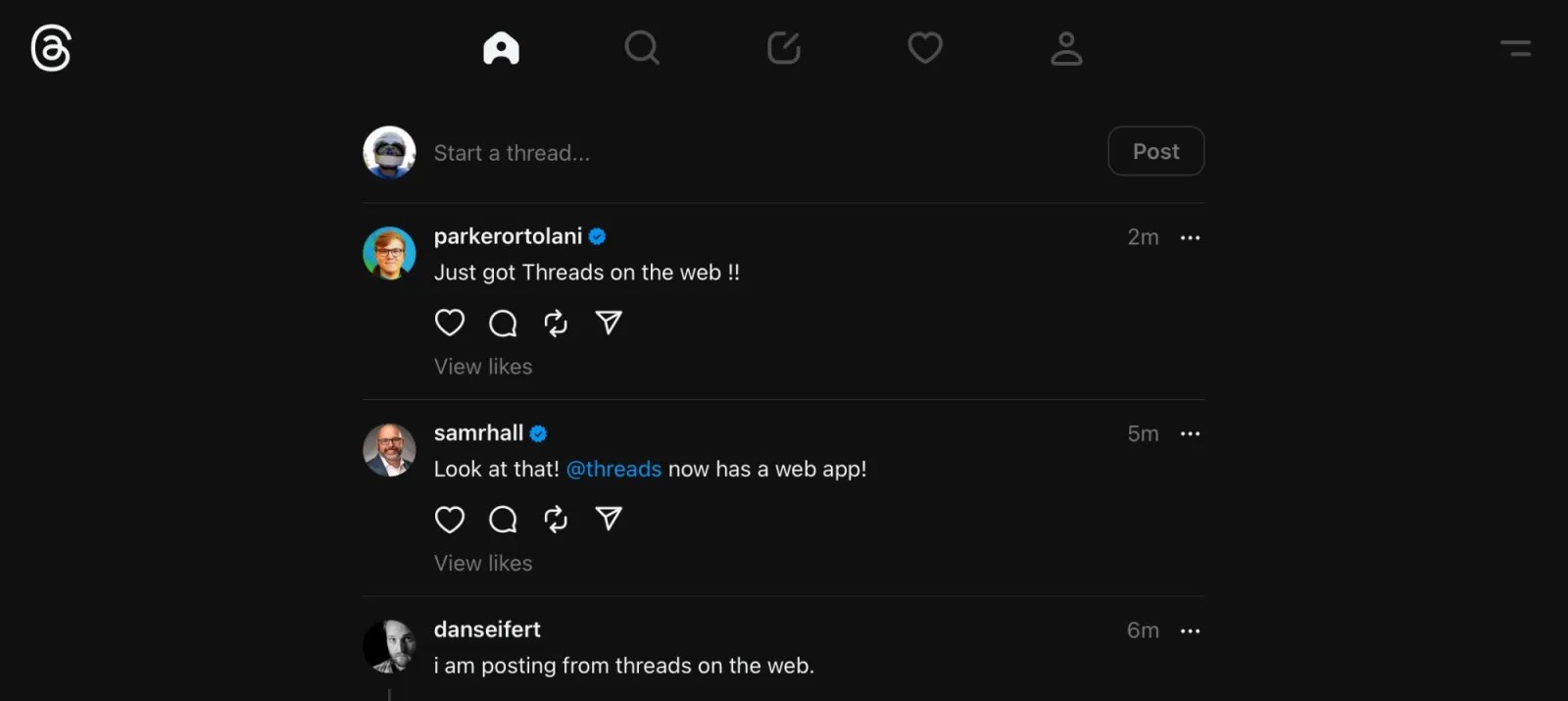Share parkerortolani's post via send icon

point(609,323)
